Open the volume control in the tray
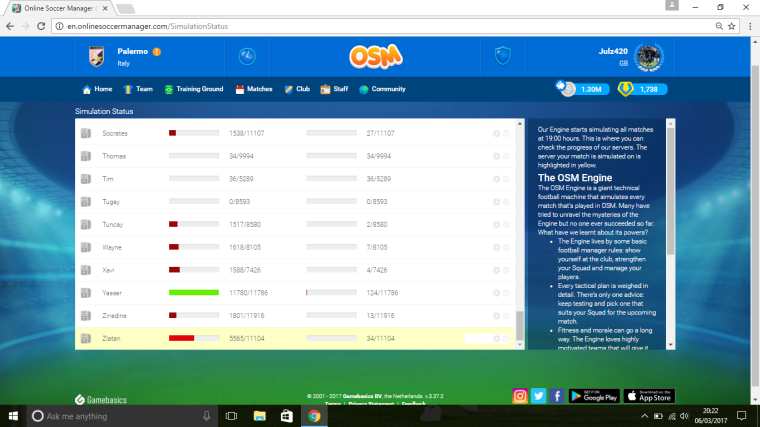The image size is (760, 427). tap(684, 416)
